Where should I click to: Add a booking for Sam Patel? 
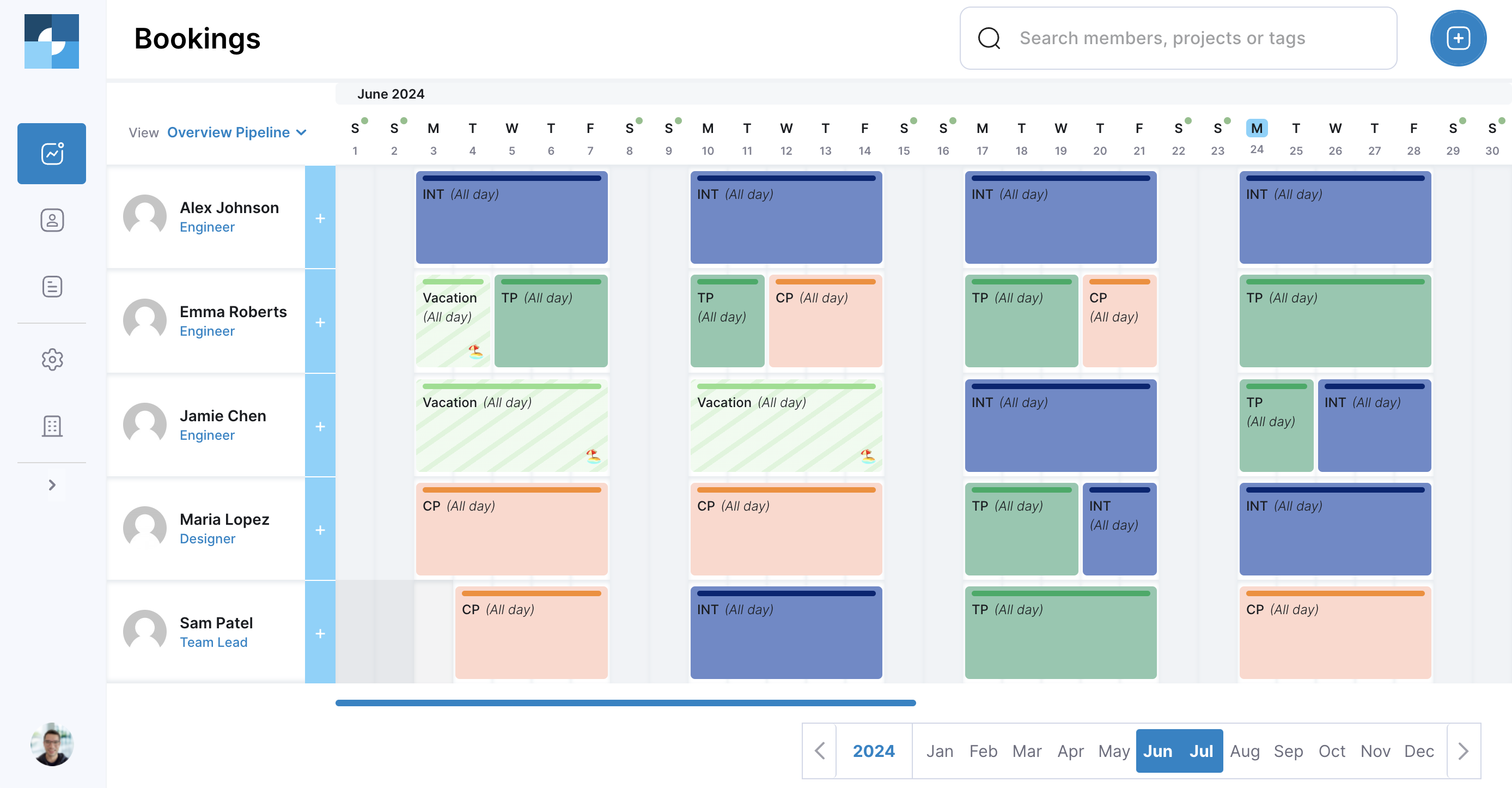pos(320,634)
